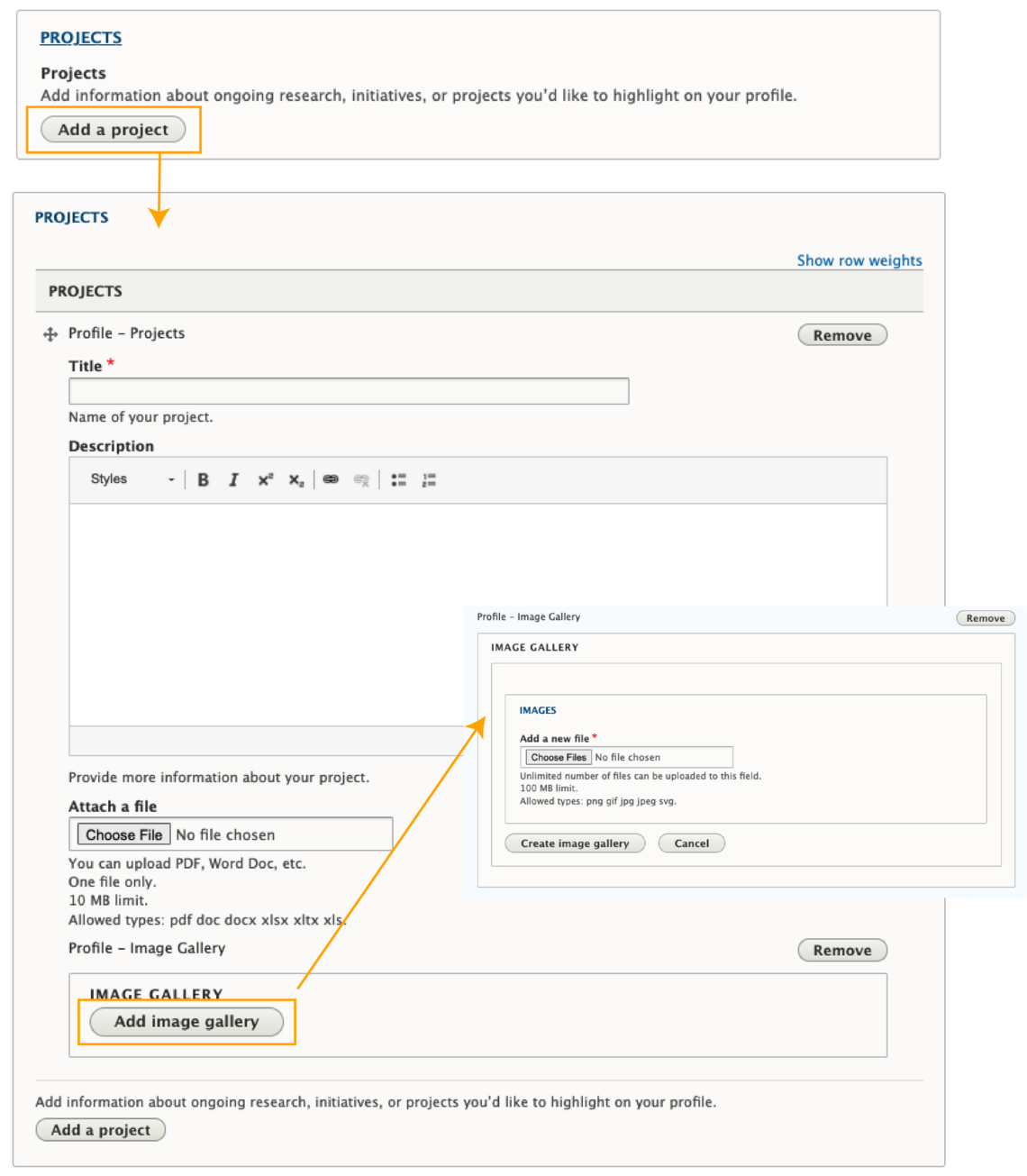Remove the Profile – Projects entry
Viewport: 1027px width, 1176px height.
tap(841, 334)
